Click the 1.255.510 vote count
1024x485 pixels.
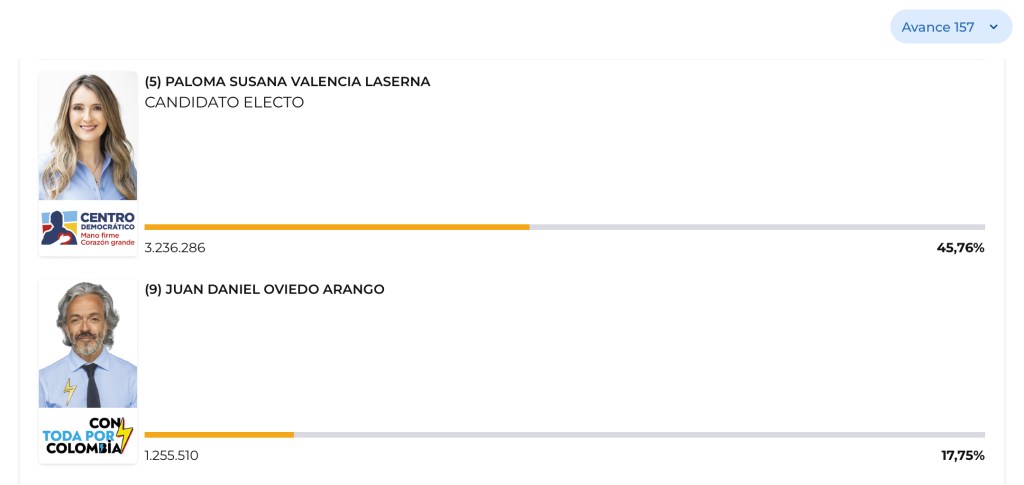[x=171, y=456]
